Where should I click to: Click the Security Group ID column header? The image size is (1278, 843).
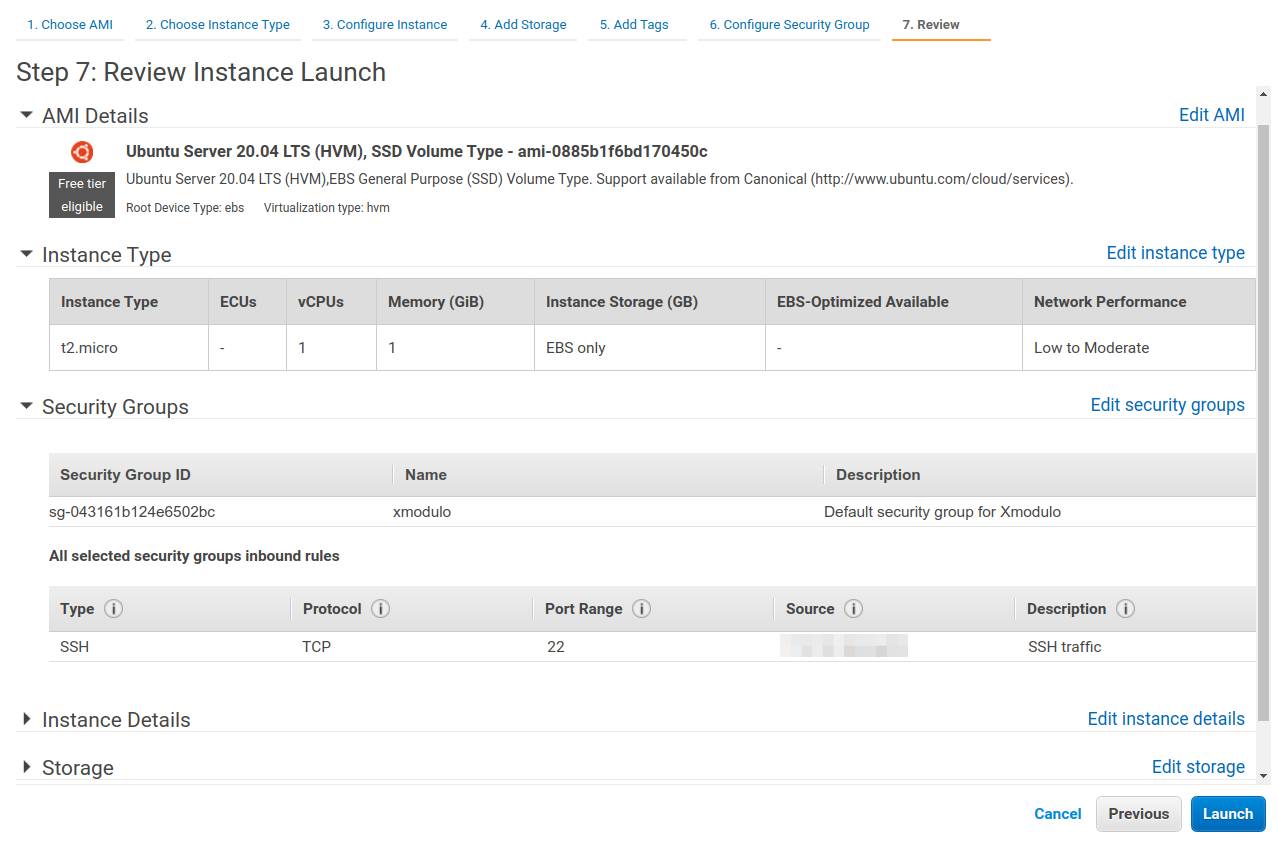[x=125, y=475]
